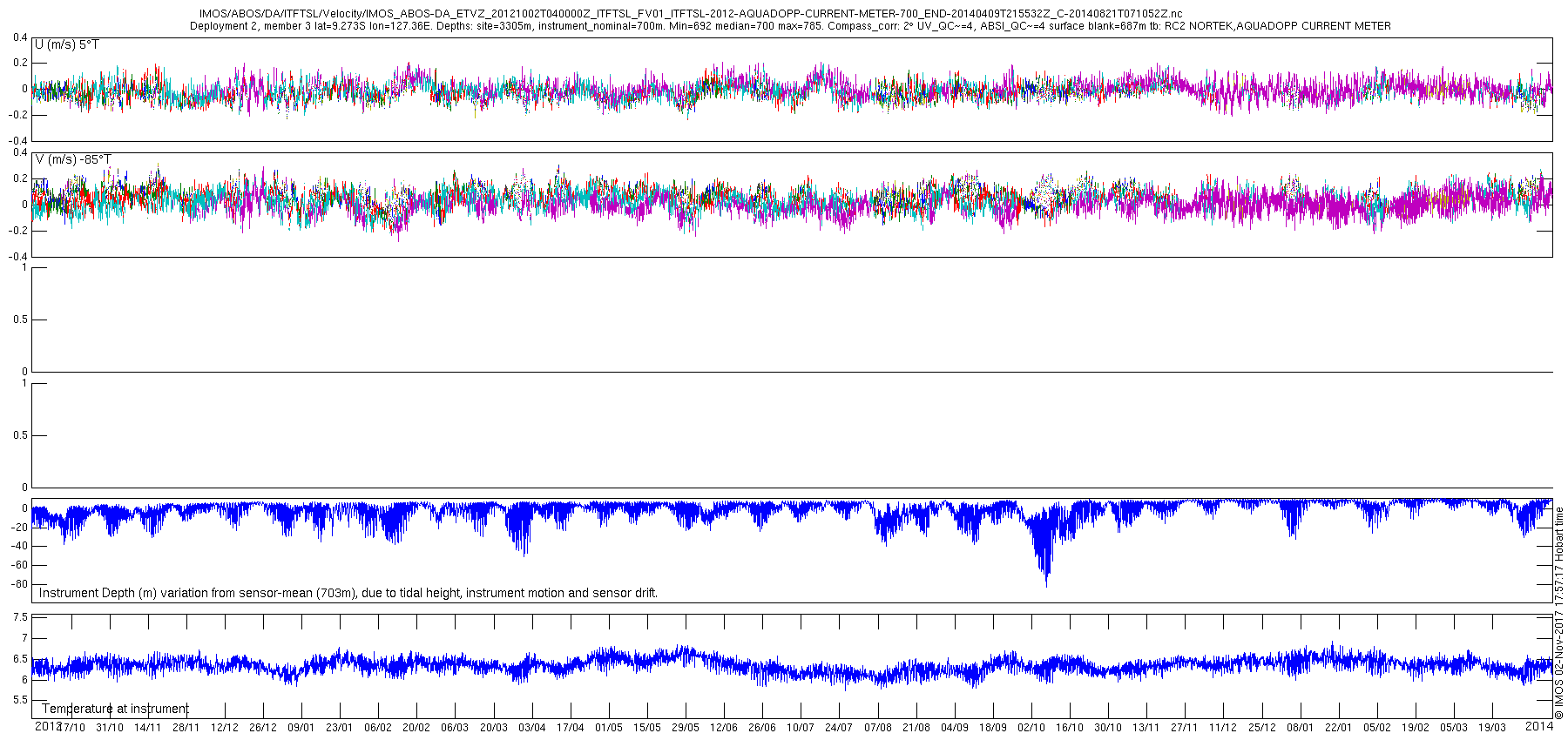Click the '04/09' date tick label

[955, 728]
